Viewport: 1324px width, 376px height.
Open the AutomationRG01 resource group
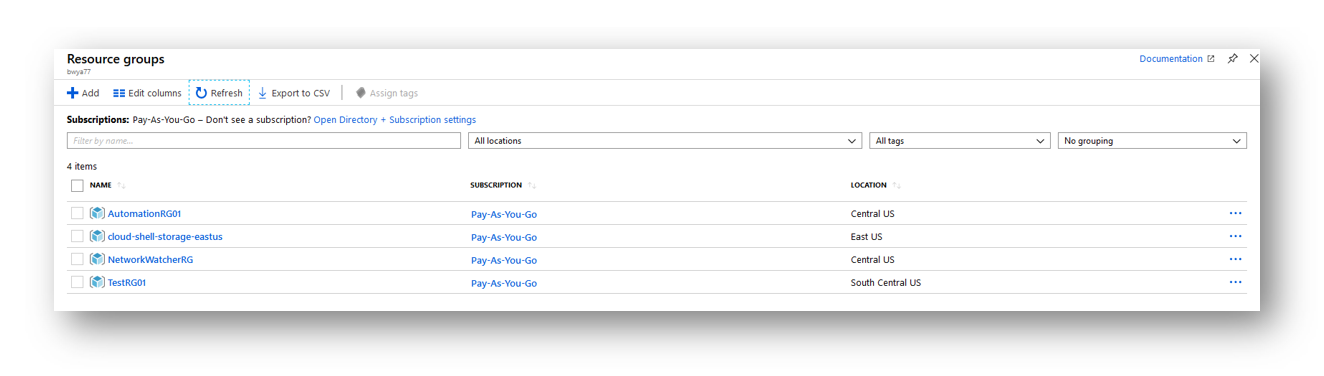(144, 214)
